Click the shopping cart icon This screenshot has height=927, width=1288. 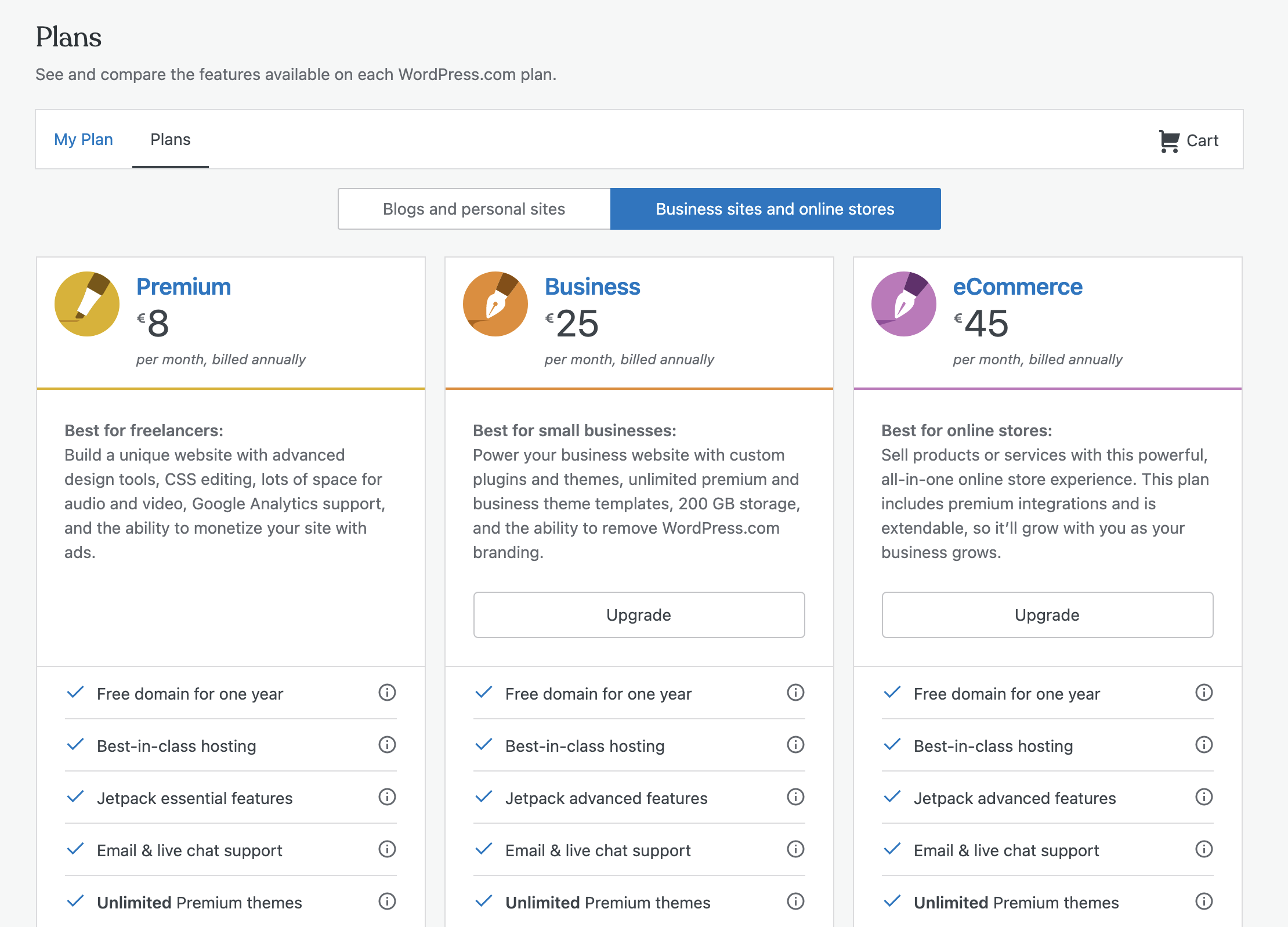1169,141
